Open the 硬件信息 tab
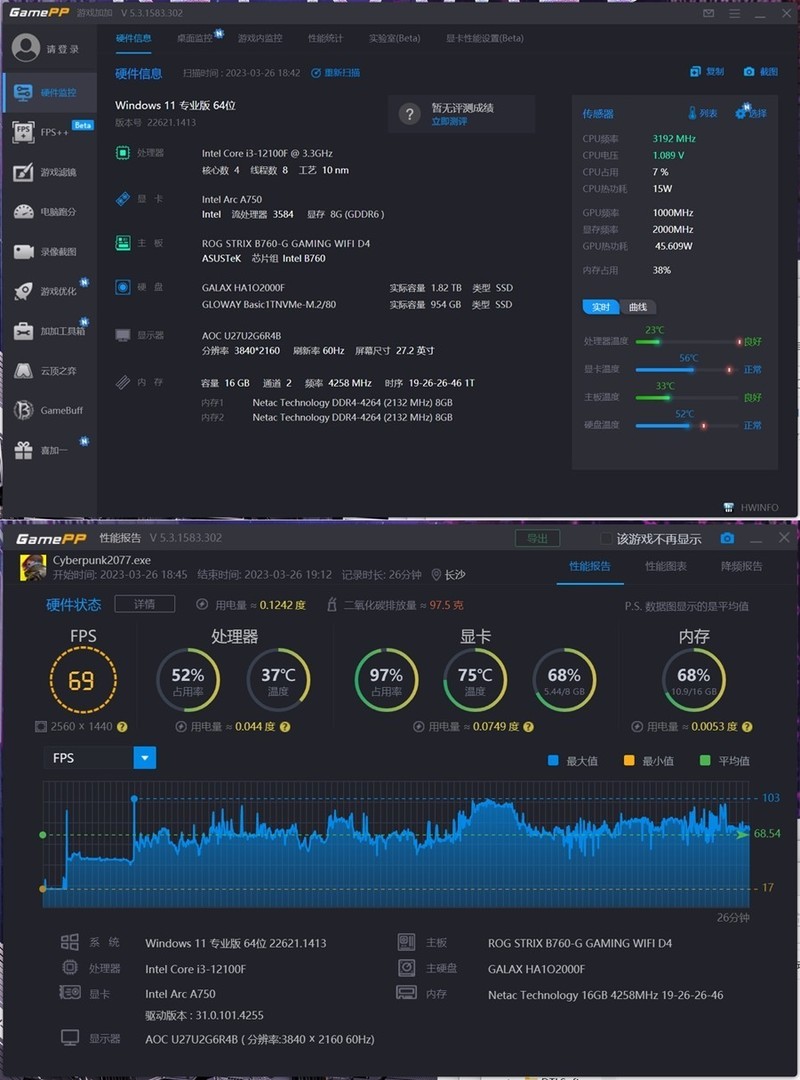This screenshot has height=1080, width=800. click(134, 39)
